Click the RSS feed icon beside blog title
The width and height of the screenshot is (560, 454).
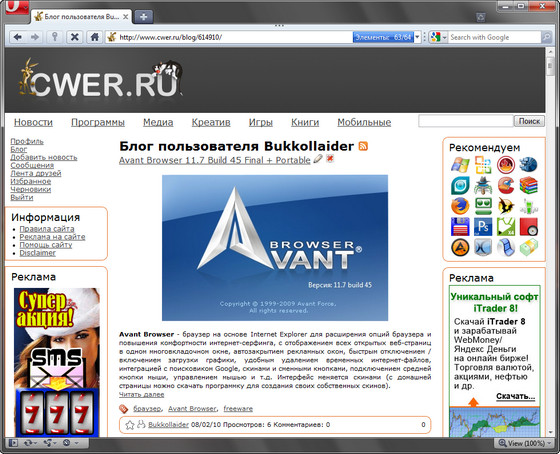pos(363,146)
